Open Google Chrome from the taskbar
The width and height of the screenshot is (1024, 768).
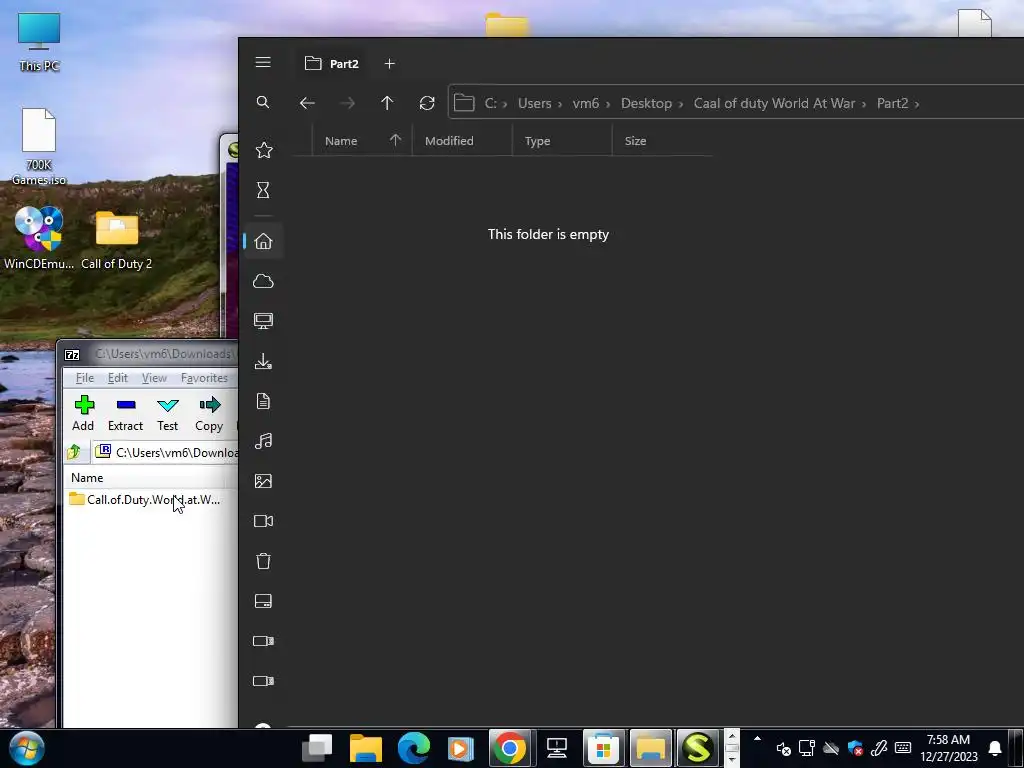(x=509, y=748)
